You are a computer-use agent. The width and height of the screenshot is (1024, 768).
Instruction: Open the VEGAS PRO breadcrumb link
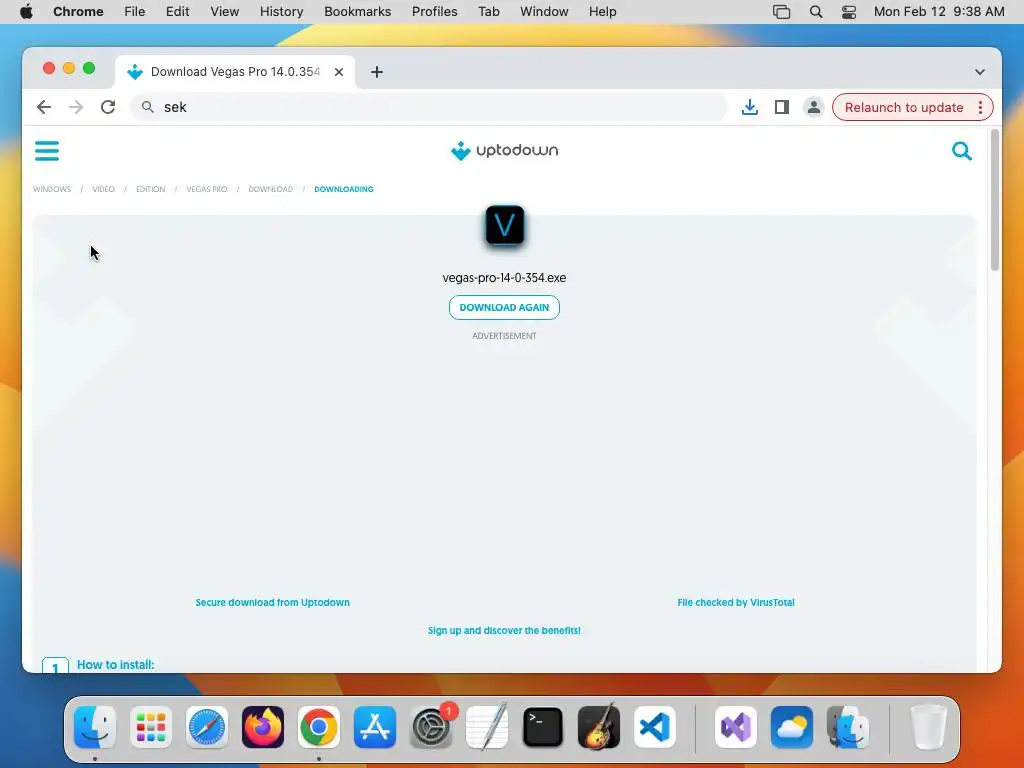pos(206,189)
